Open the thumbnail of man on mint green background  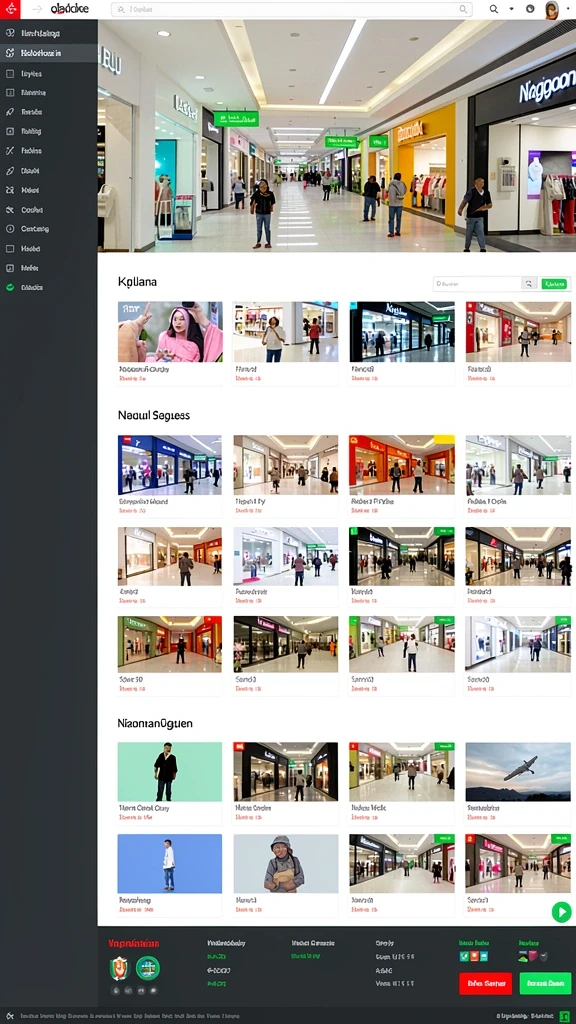coord(170,771)
